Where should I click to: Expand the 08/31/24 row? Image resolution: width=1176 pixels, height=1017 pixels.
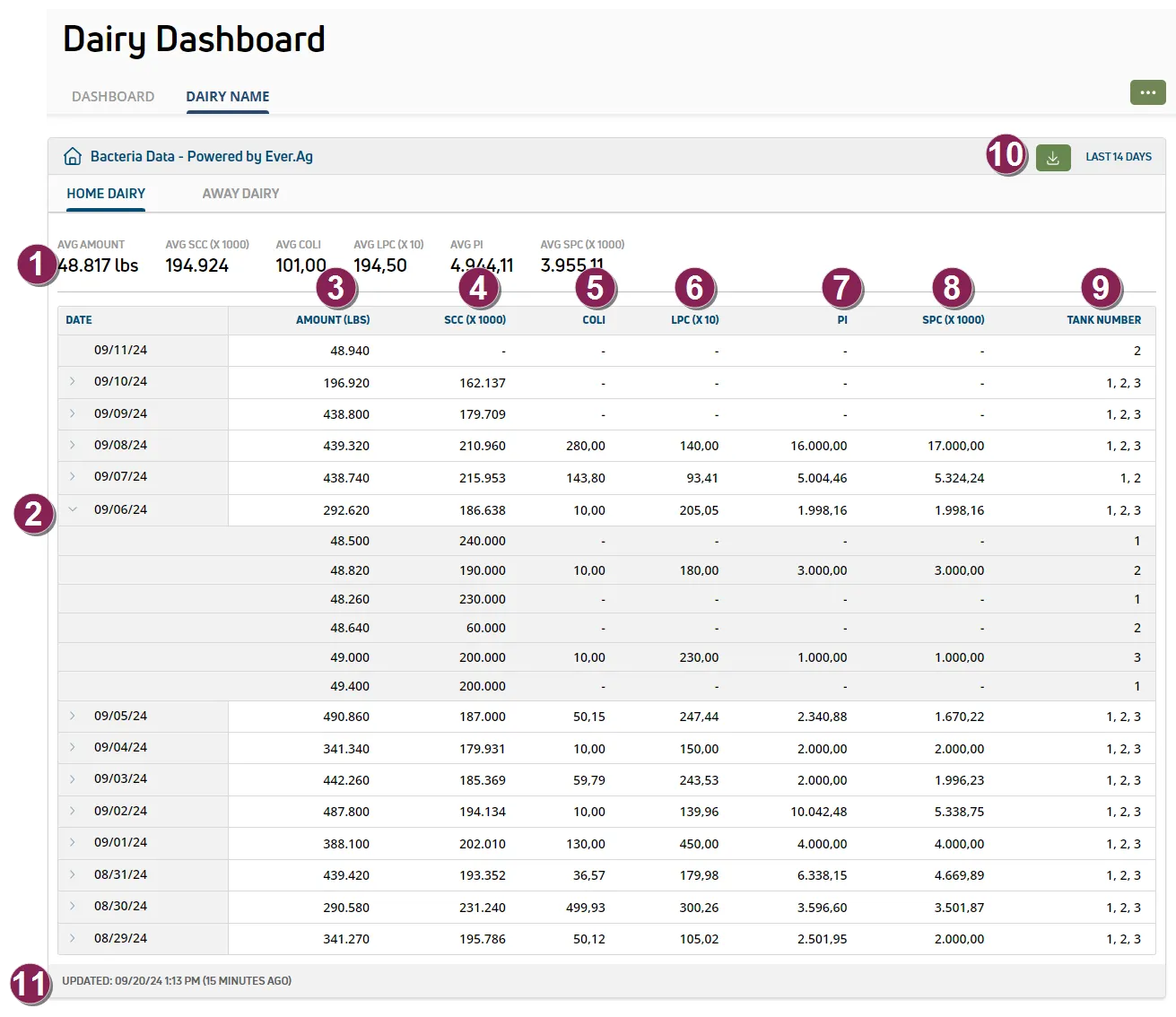[73, 874]
